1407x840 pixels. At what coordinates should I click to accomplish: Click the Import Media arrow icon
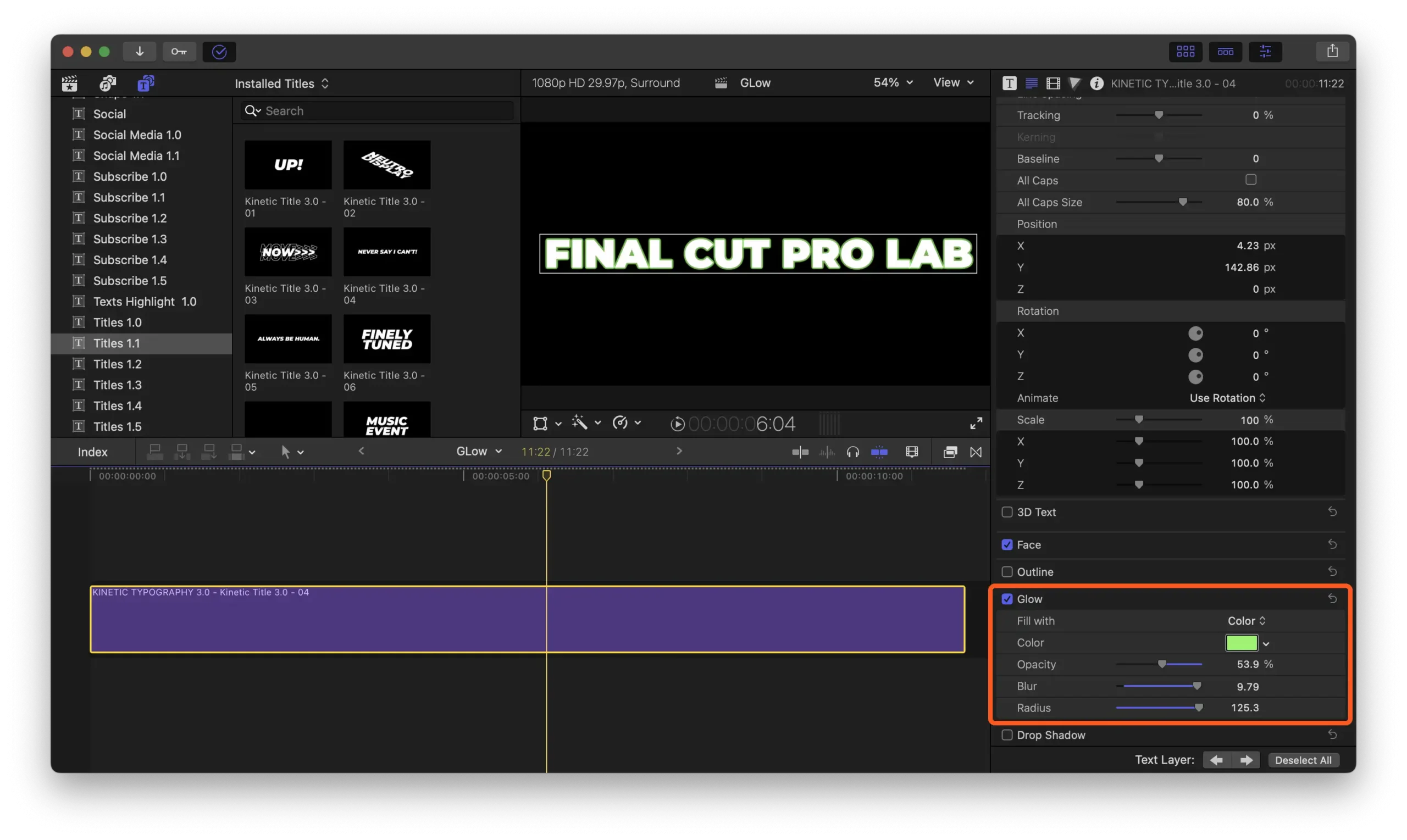tap(139, 52)
